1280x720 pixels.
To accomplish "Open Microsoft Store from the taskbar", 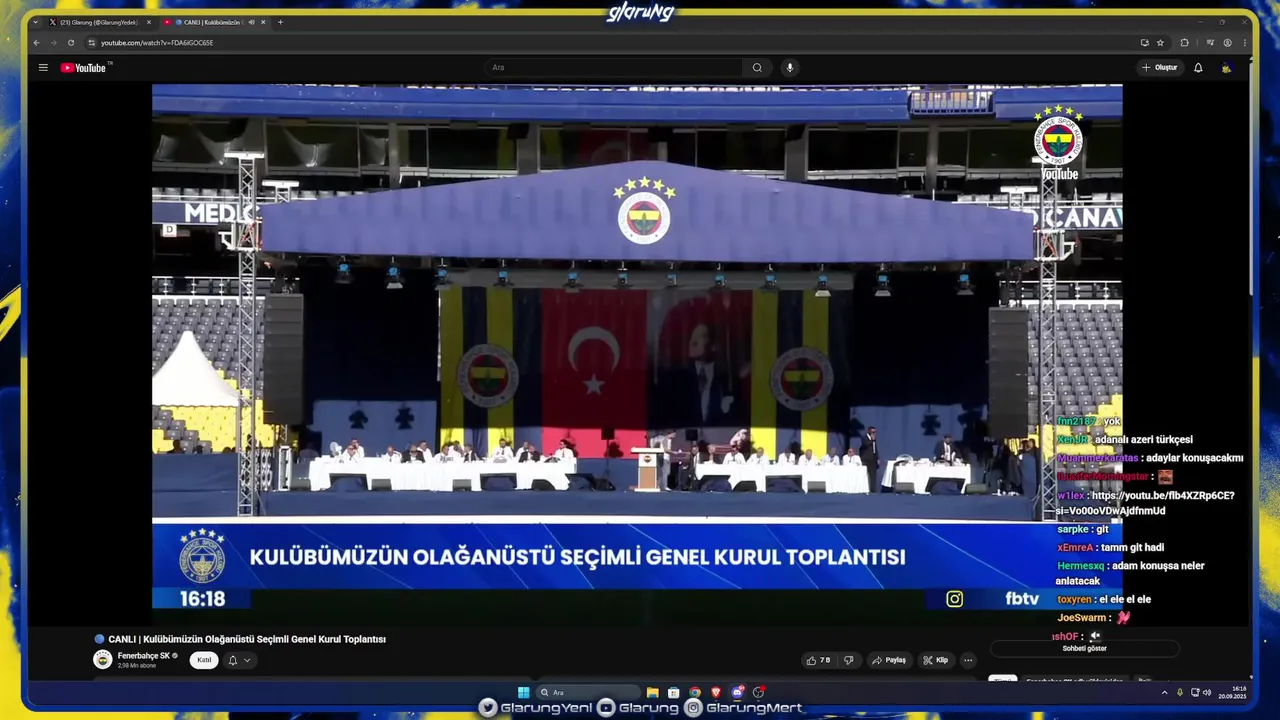I will pyautogui.click(x=673, y=692).
